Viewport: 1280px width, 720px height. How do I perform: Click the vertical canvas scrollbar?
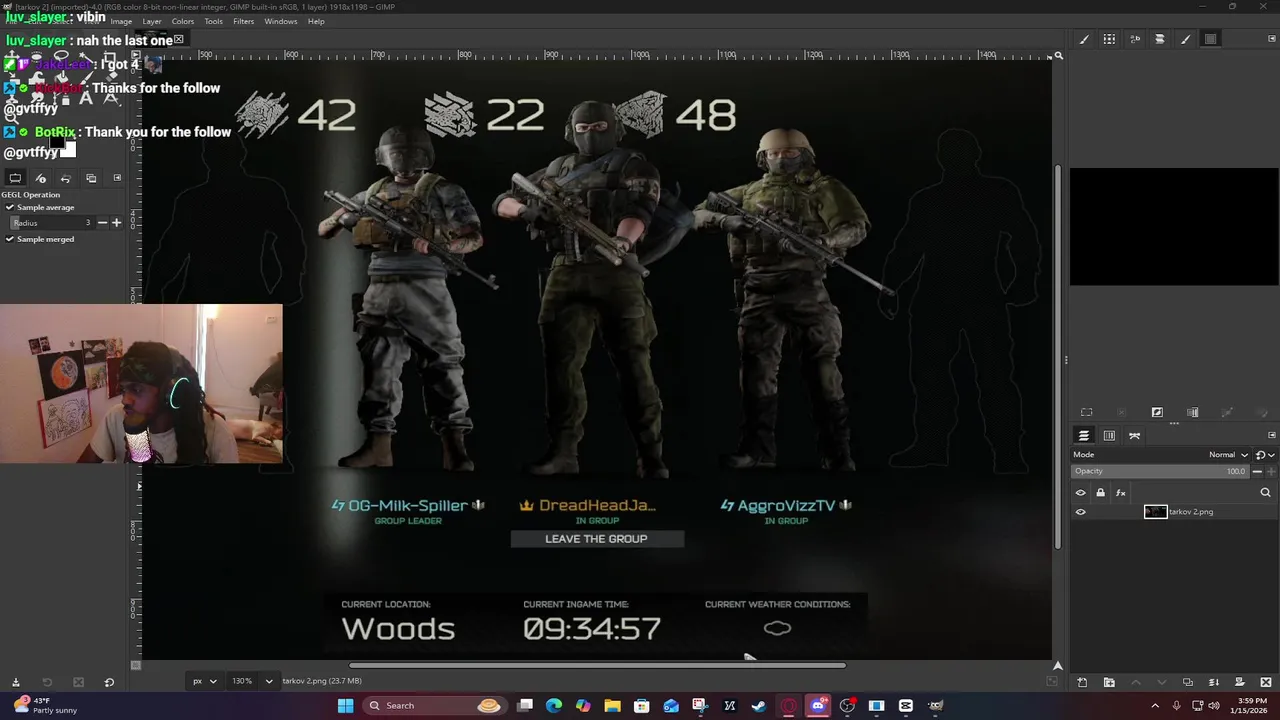[x=1058, y=357]
